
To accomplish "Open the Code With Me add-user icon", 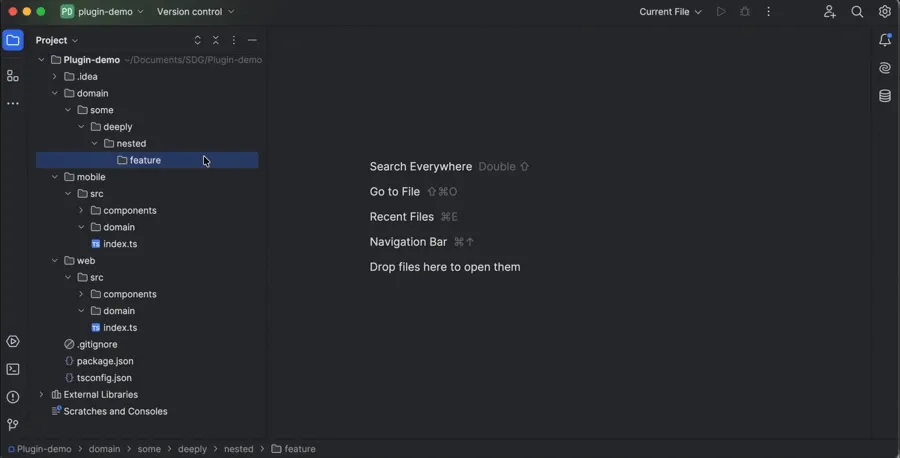I will click(x=829, y=12).
